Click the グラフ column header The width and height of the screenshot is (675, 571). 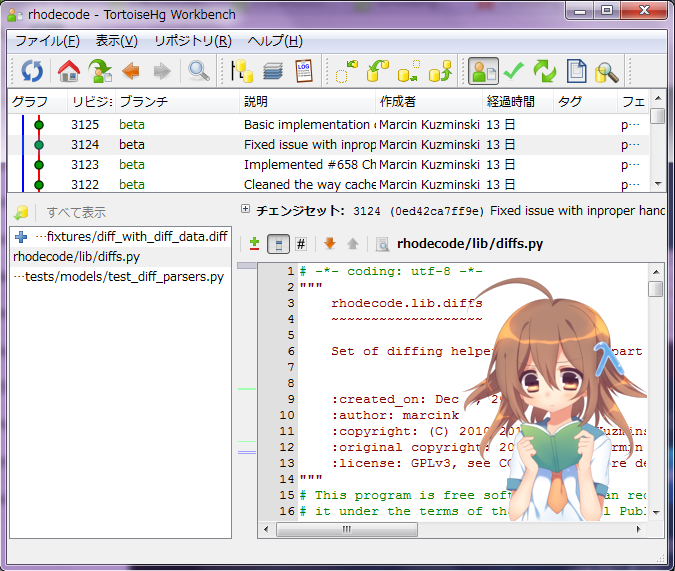coord(37,102)
